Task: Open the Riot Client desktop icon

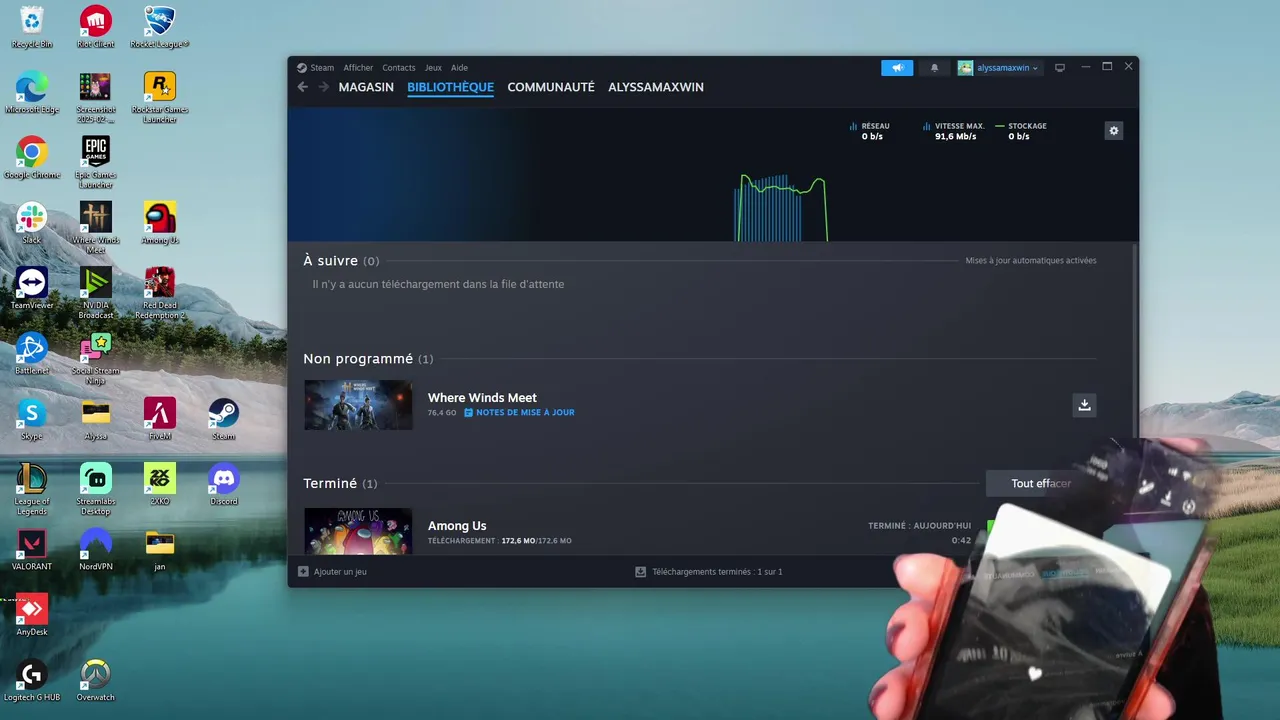Action: 96,26
